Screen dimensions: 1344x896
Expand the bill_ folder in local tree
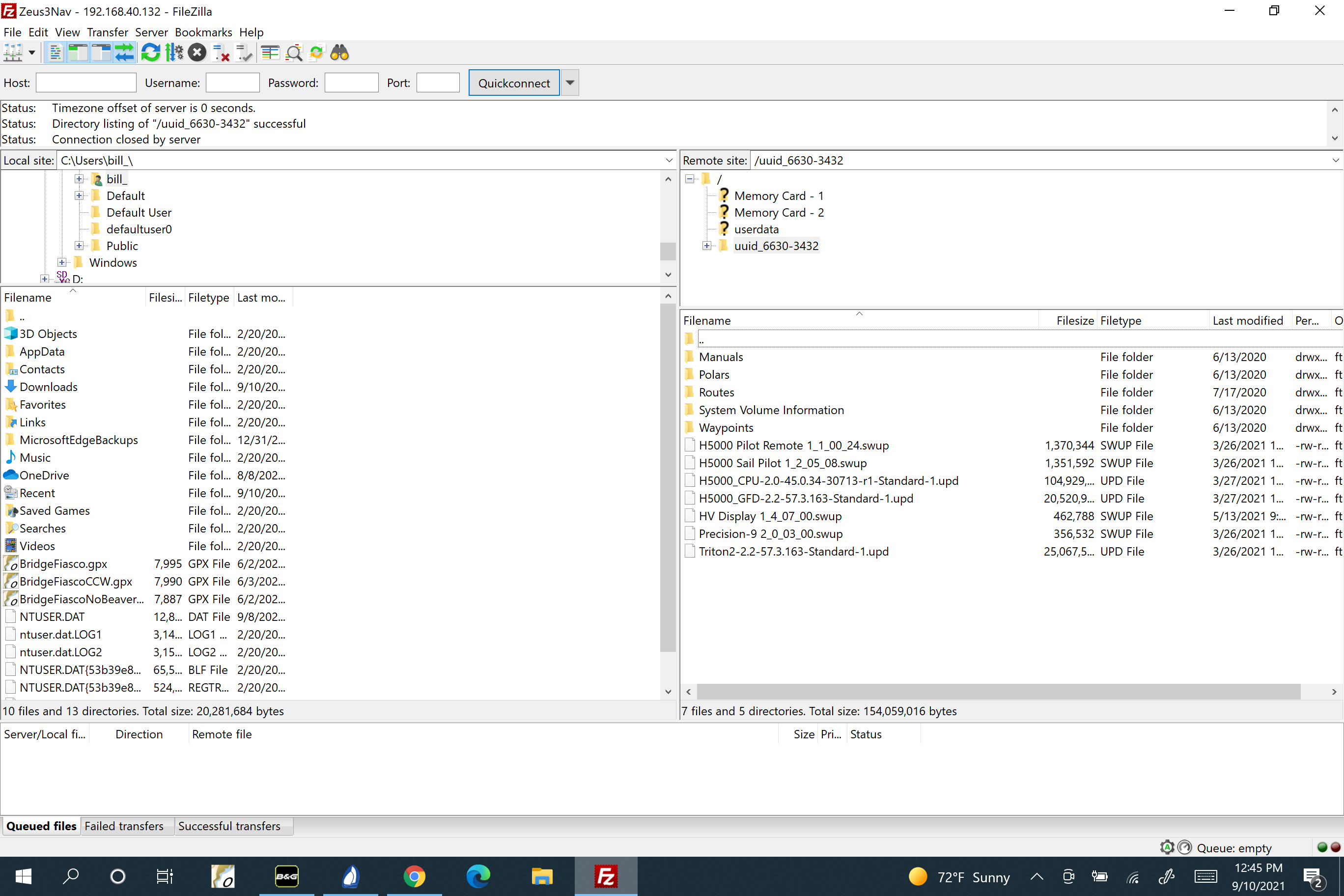click(79, 179)
